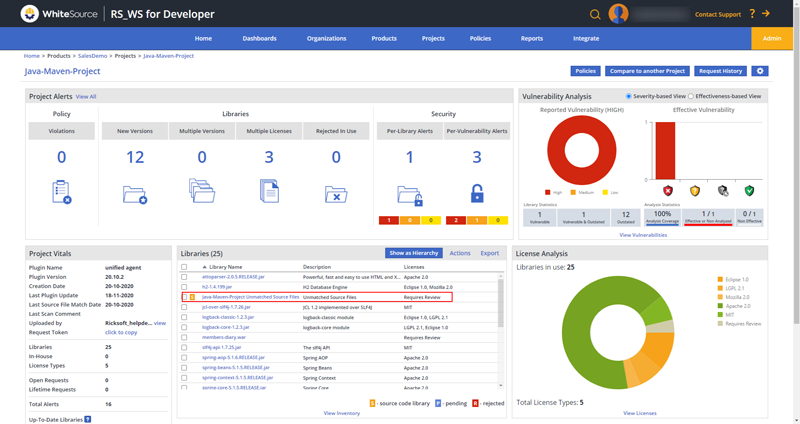Open the Organizations menu
This screenshot has width=800, height=424.
[327, 38]
